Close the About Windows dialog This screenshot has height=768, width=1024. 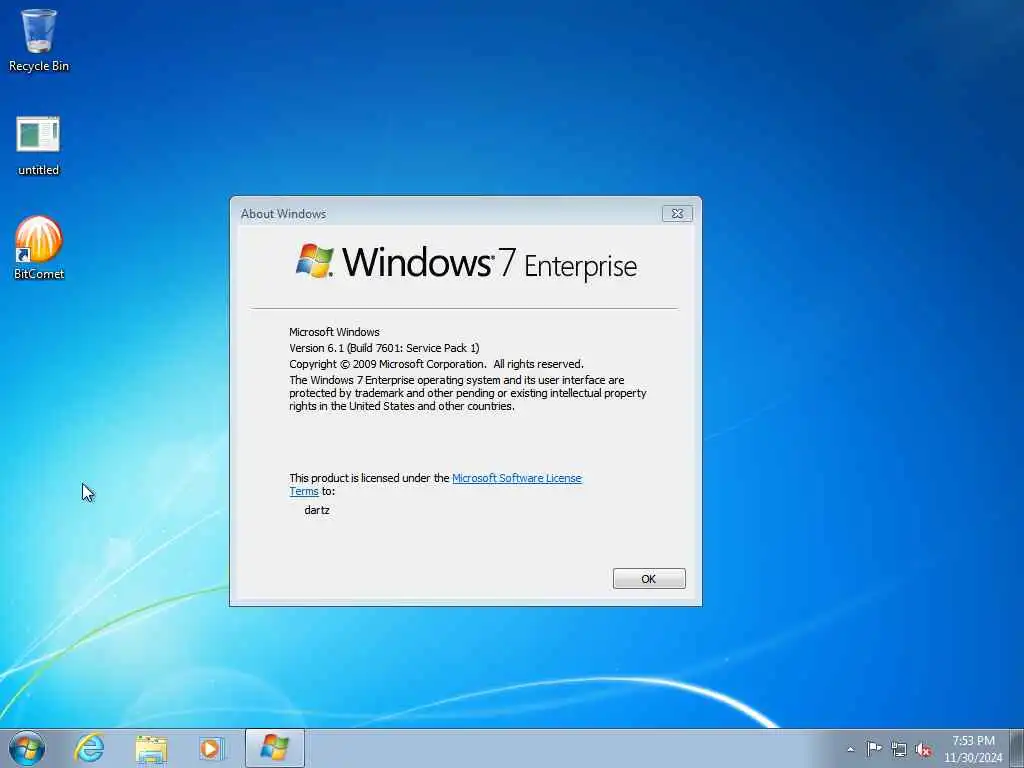[677, 214]
